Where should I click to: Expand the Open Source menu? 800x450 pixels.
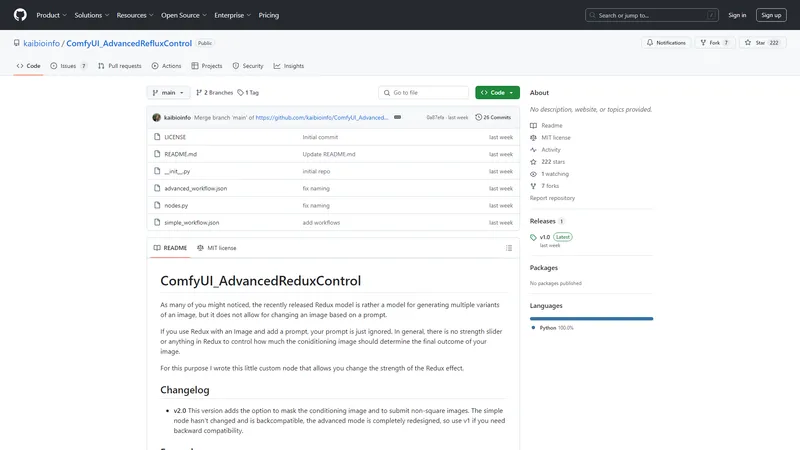click(184, 15)
